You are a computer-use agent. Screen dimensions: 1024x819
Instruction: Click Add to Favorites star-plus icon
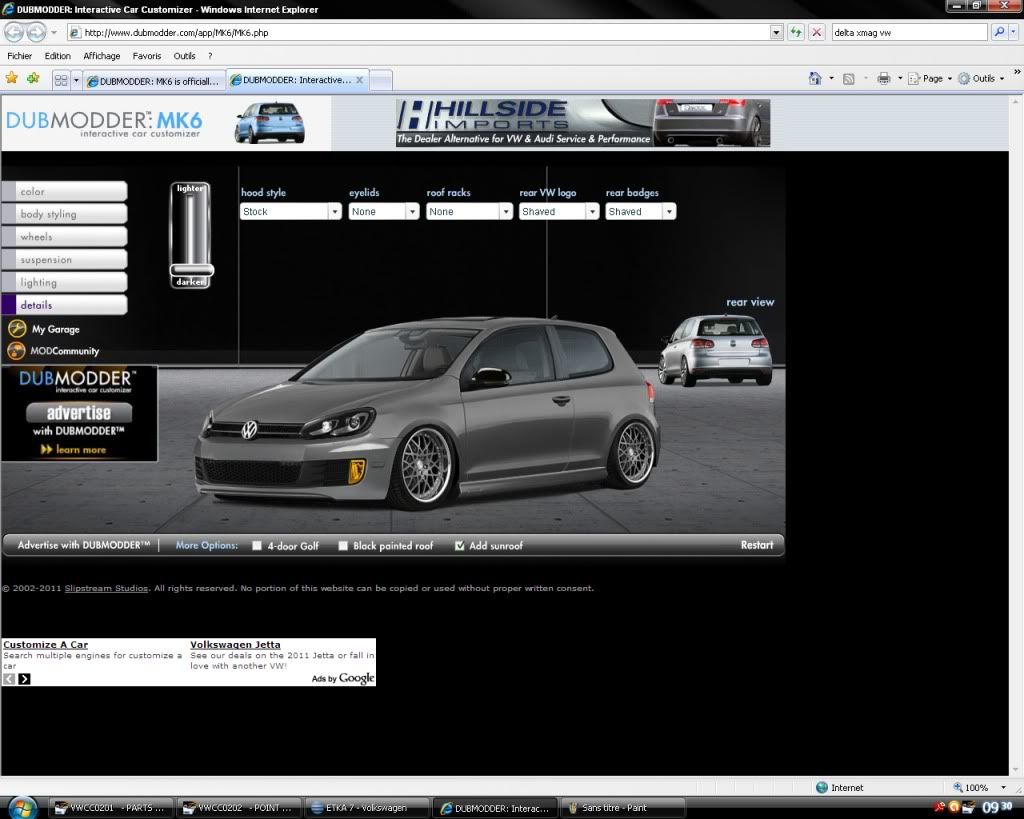[x=33, y=78]
